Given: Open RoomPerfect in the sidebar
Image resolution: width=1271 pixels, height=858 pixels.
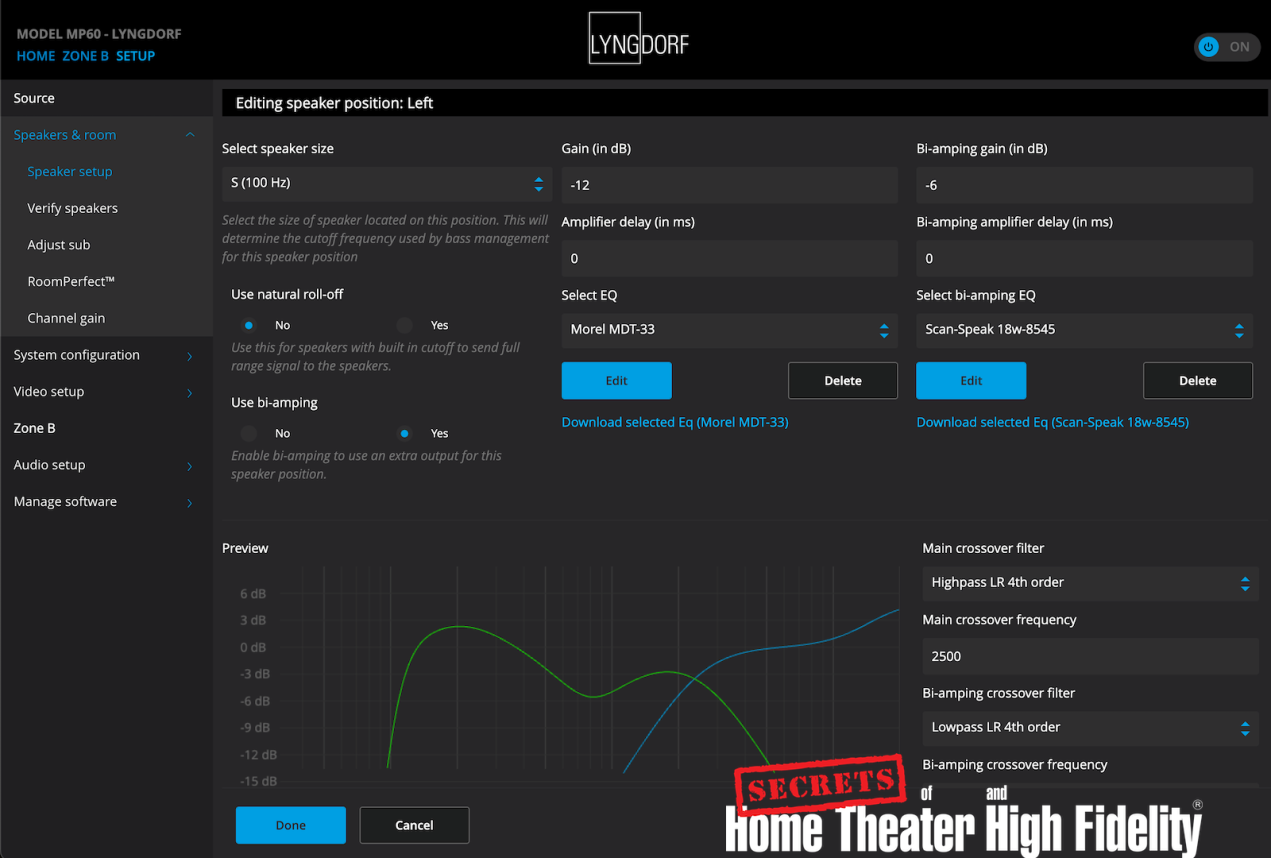Looking at the screenshot, I should (71, 282).
